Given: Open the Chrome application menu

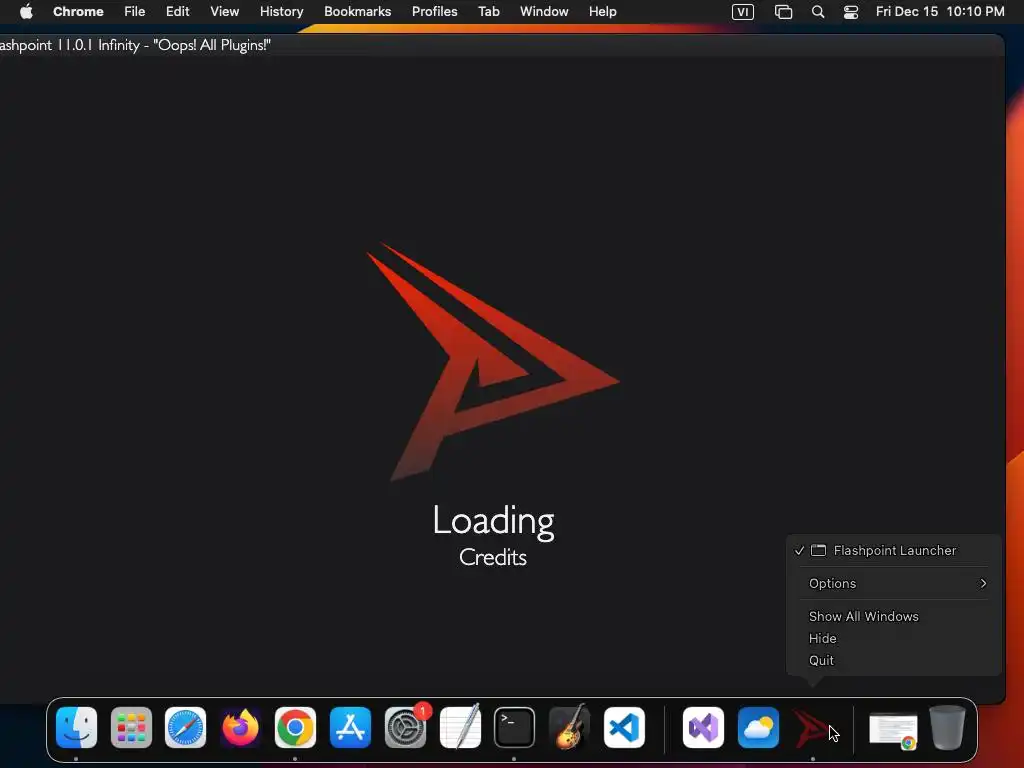Looking at the screenshot, I should (78, 12).
